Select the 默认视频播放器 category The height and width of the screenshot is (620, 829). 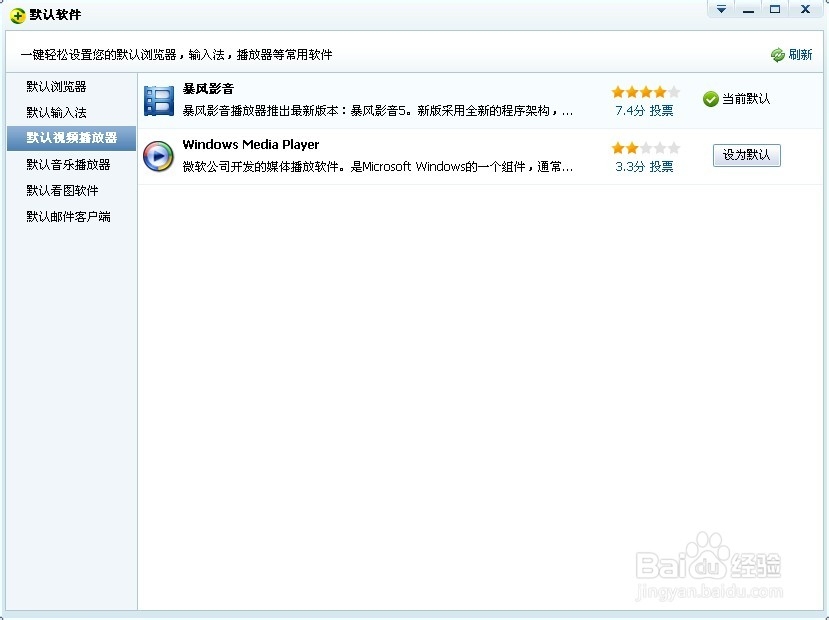pyautogui.click(x=71, y=138)
